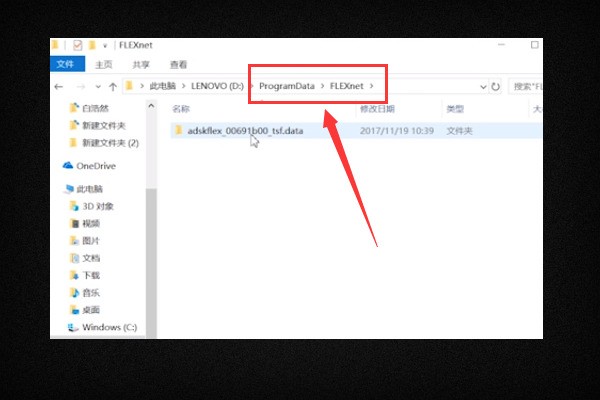This screenshot has width=600, height=400.
Task: Click the 此电脑 computer icon
Action: pos(69,189)
